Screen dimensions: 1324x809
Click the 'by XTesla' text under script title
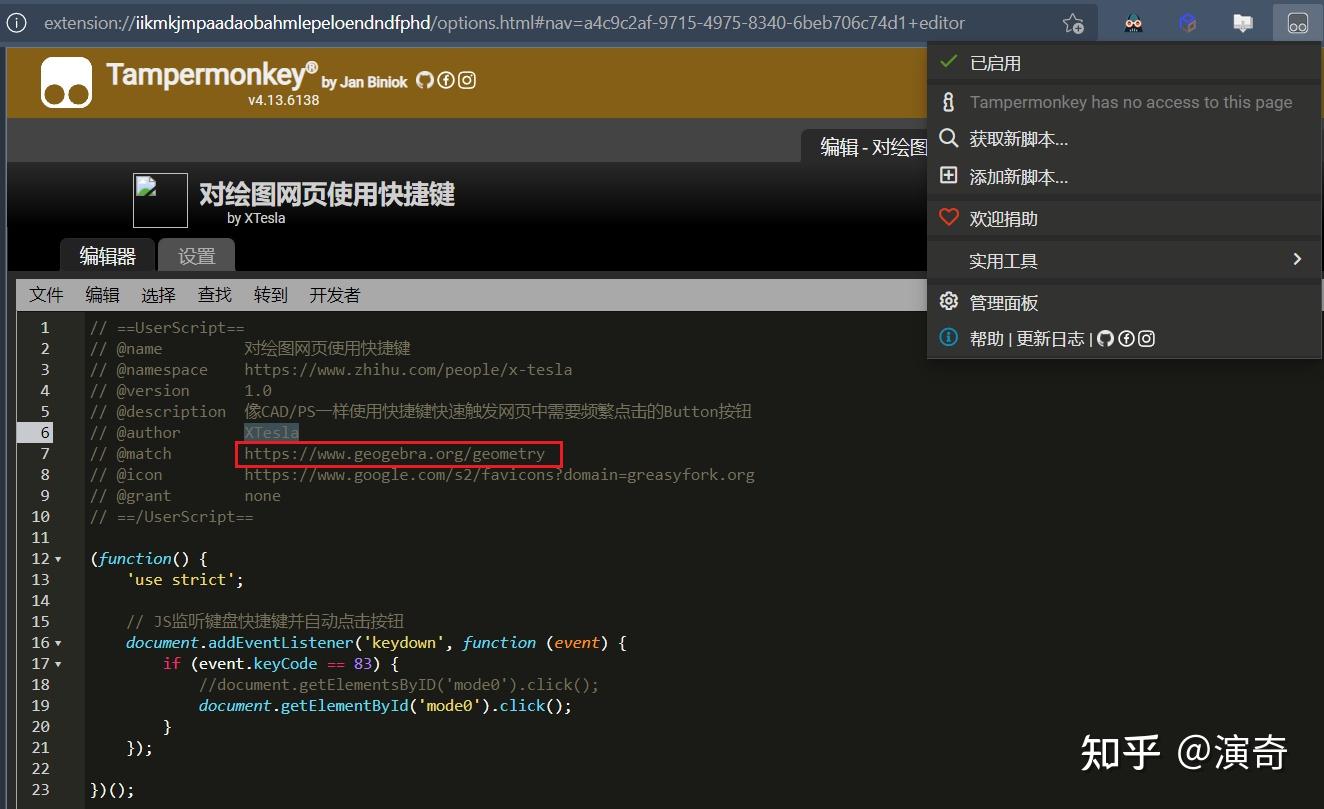click(x=256, y=218)
